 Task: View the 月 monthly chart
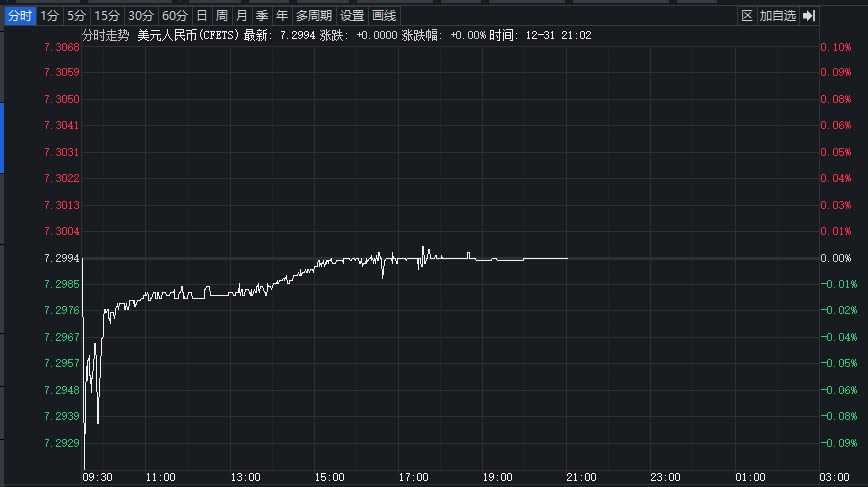[x=241, y=16]
